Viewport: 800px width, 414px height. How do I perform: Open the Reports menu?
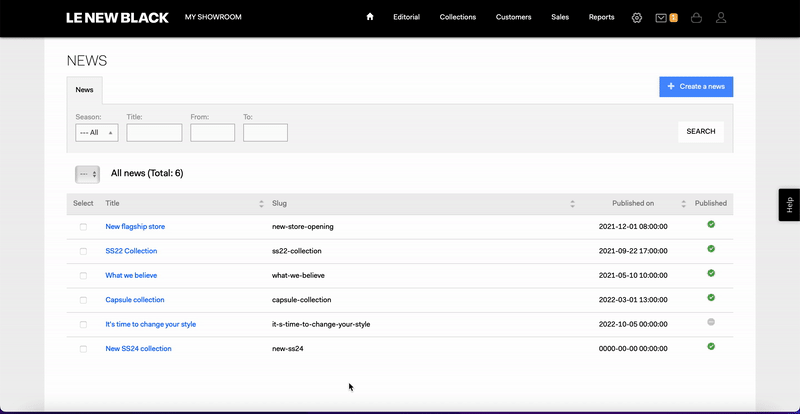[602, 17]
